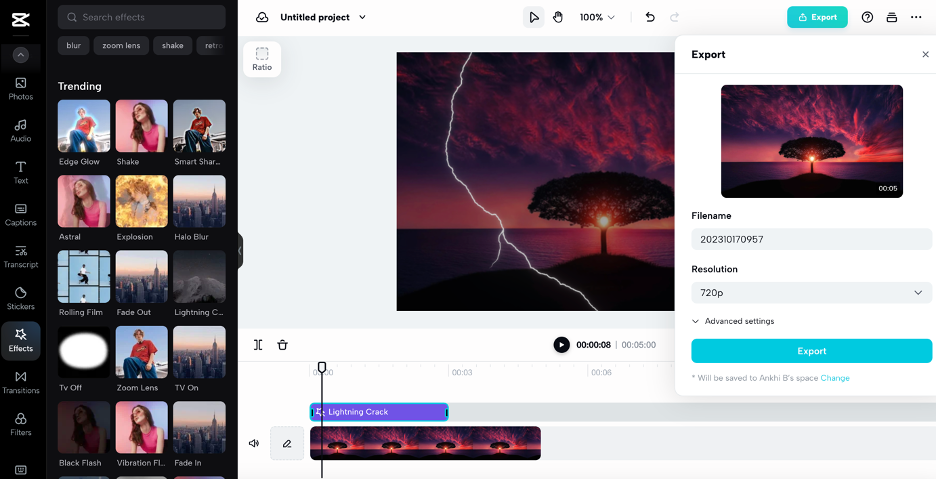936x480 pixels.
Task: Undo the last action
Action: (x=650, y=17)
